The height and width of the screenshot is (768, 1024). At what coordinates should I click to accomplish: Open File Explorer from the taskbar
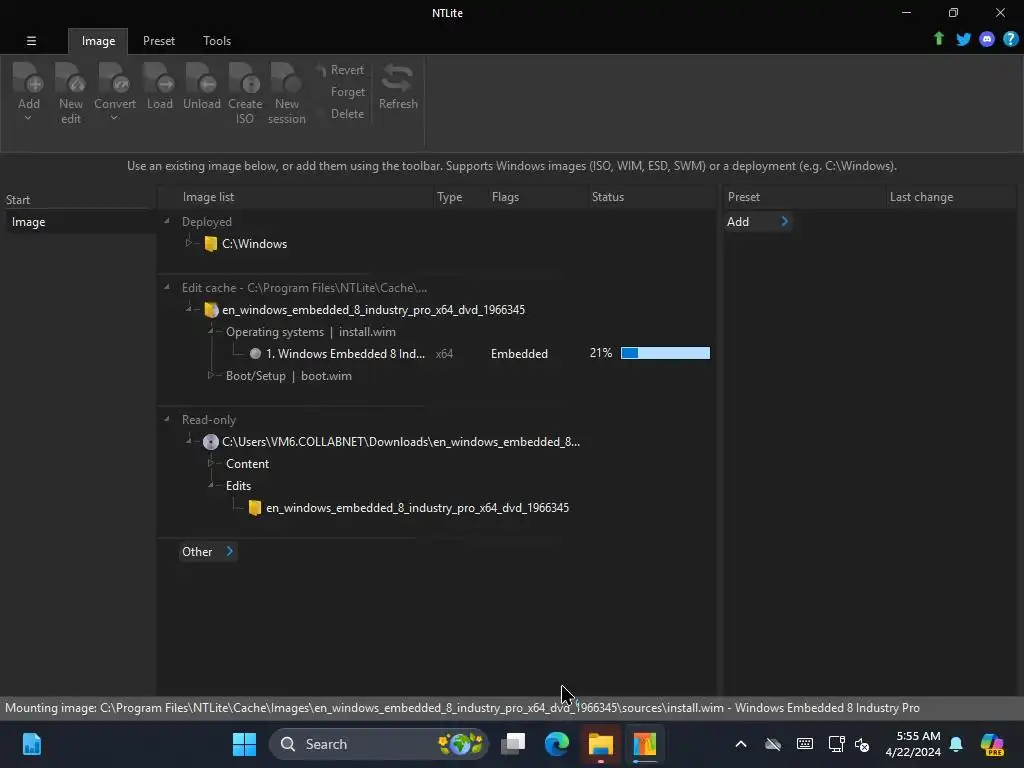(600, 744)
